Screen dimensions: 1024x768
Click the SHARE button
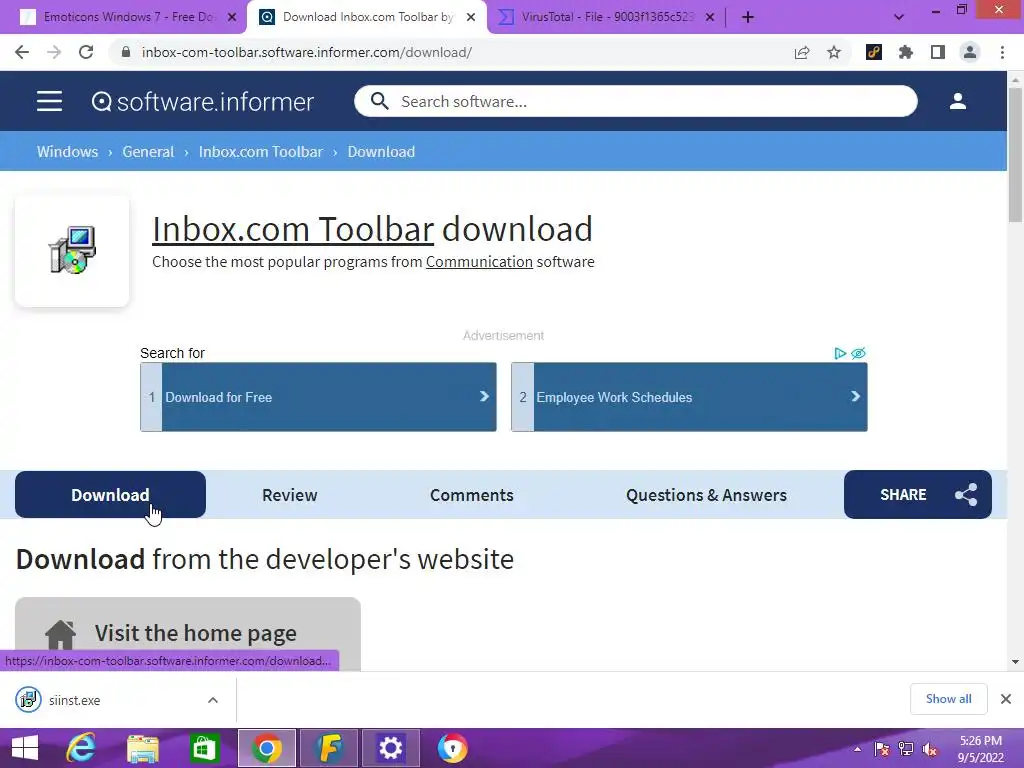[918, 494]
